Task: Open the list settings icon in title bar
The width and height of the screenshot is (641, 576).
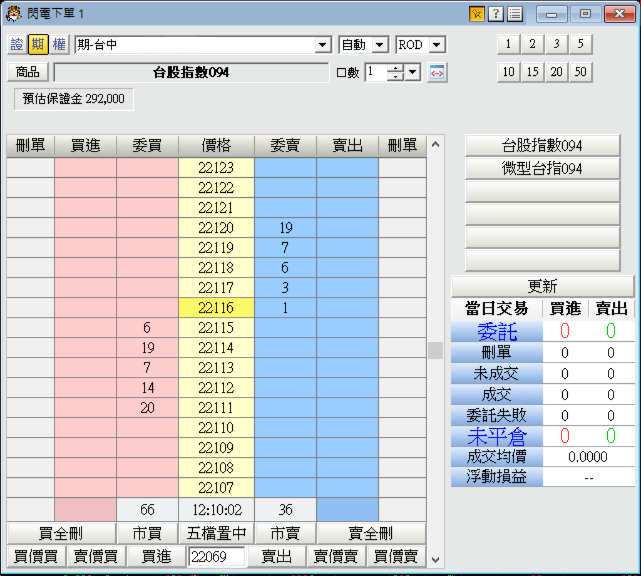Action: pyautogui.click(x=515, y=14)
